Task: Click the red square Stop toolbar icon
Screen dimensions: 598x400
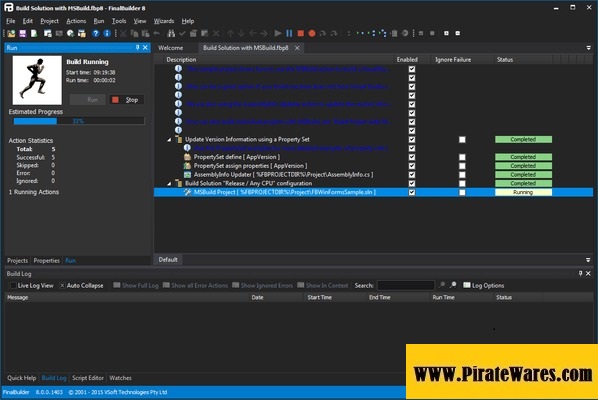Action: (301, 34)
